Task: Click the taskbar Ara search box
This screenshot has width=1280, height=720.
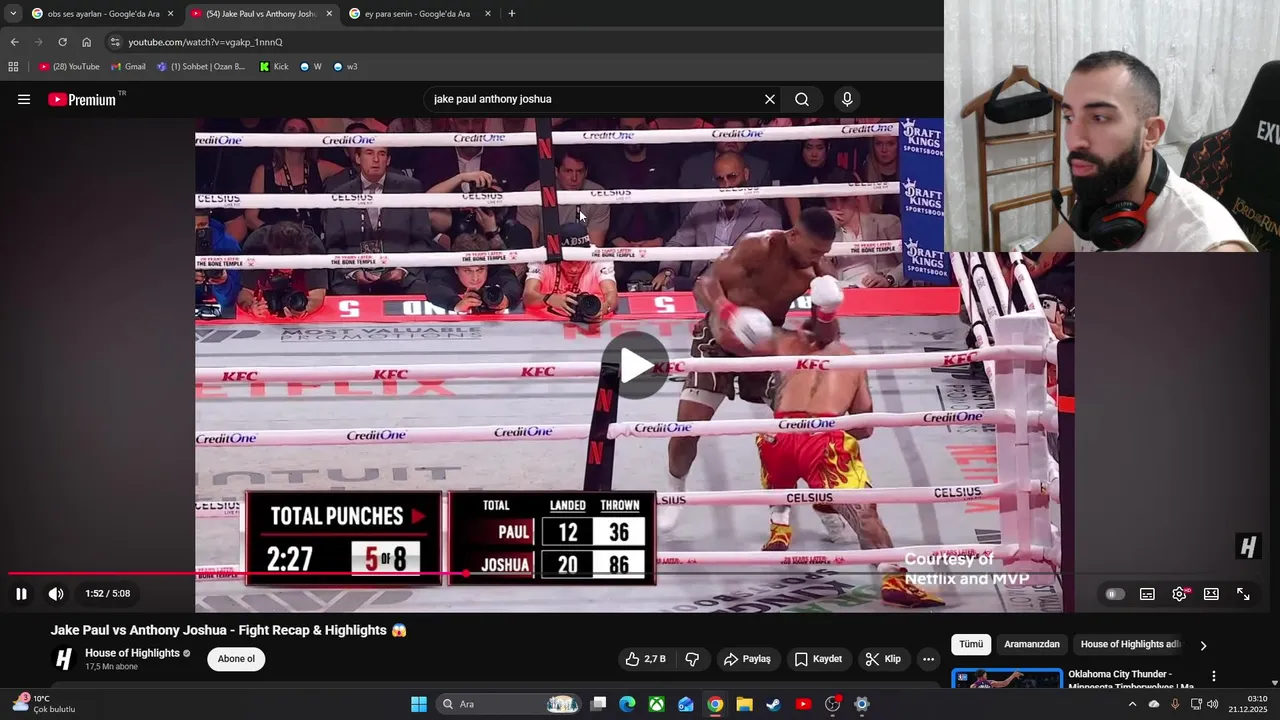Action: click(509, 704)
